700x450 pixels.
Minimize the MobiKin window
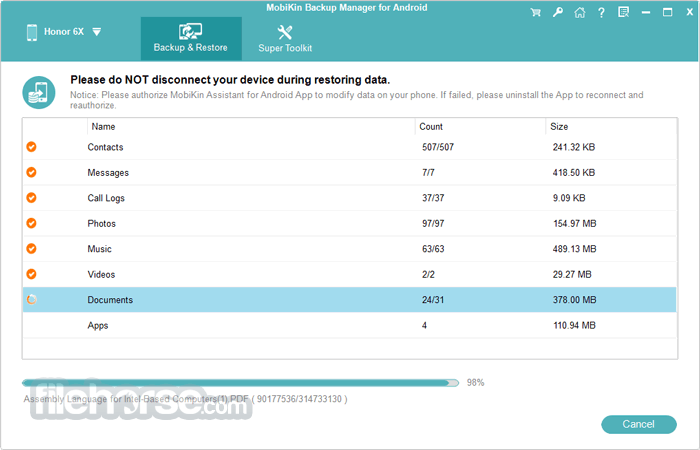coord(646,12)
